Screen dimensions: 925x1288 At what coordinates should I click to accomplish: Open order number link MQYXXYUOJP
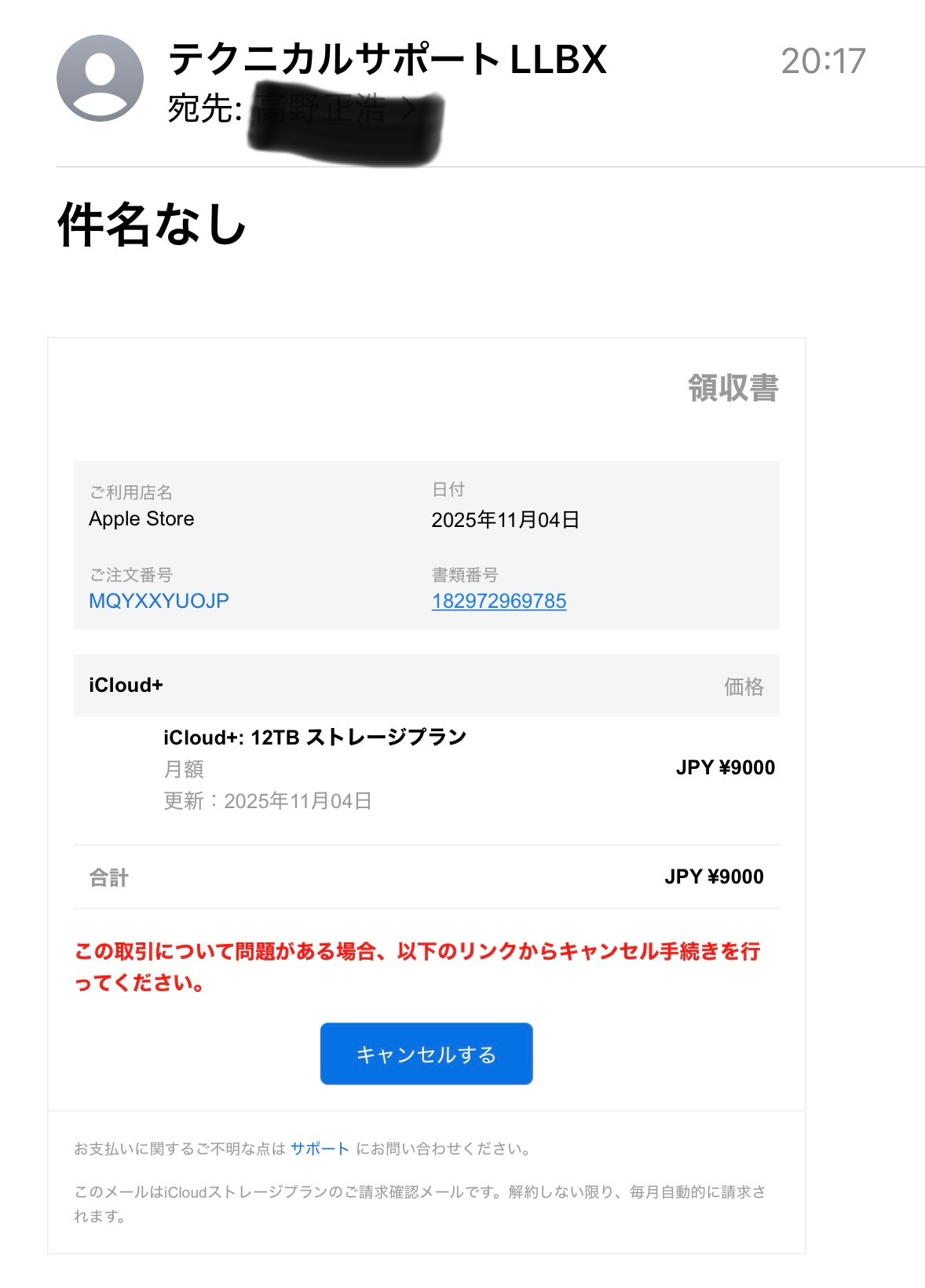[159, 601]
